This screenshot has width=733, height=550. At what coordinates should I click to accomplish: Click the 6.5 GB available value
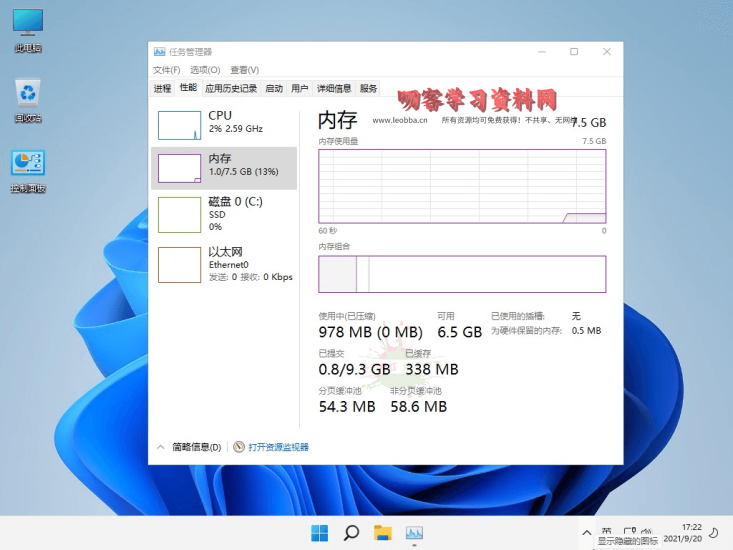[x=460, y=332]
